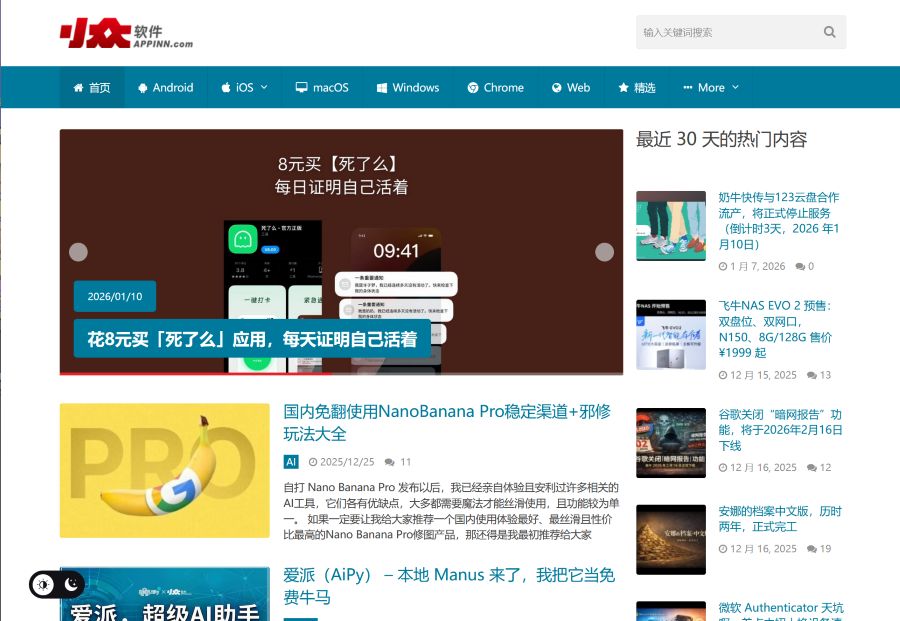Open the Android category
This screenshot has width=900, height=621.
point(166,87)
